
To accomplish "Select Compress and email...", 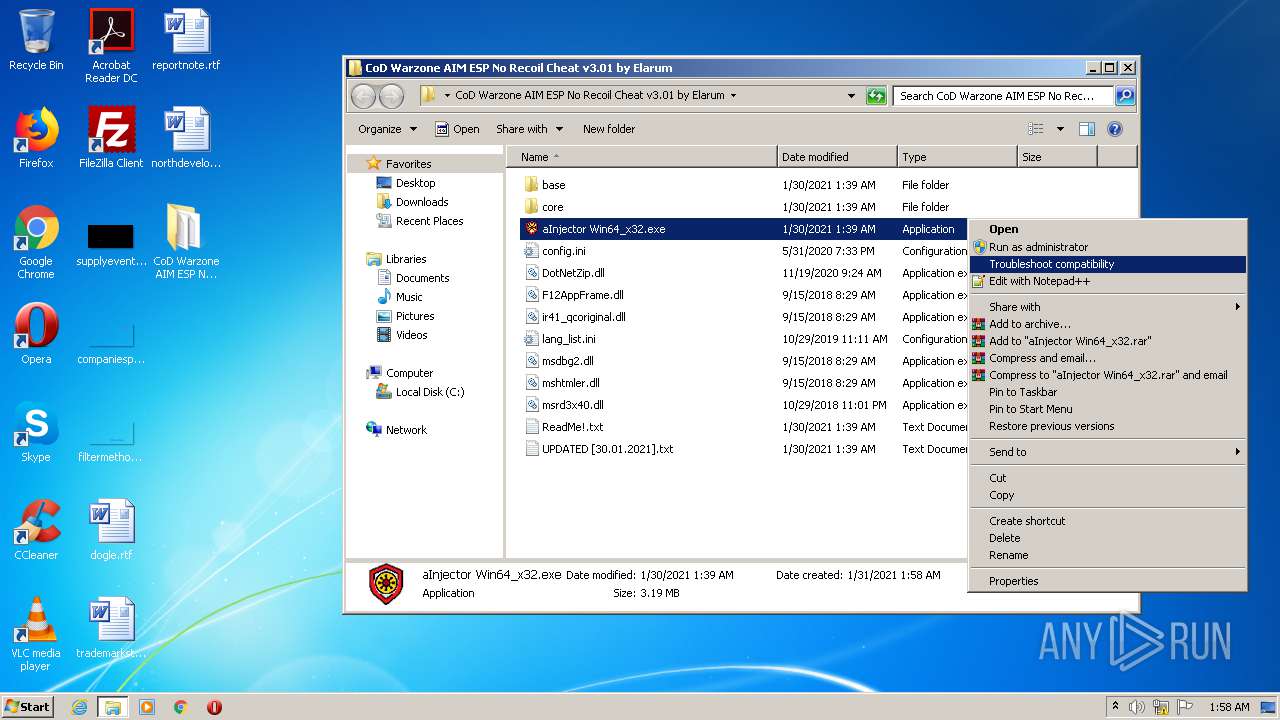I will pyautogui.click(x=1108, y=358).
